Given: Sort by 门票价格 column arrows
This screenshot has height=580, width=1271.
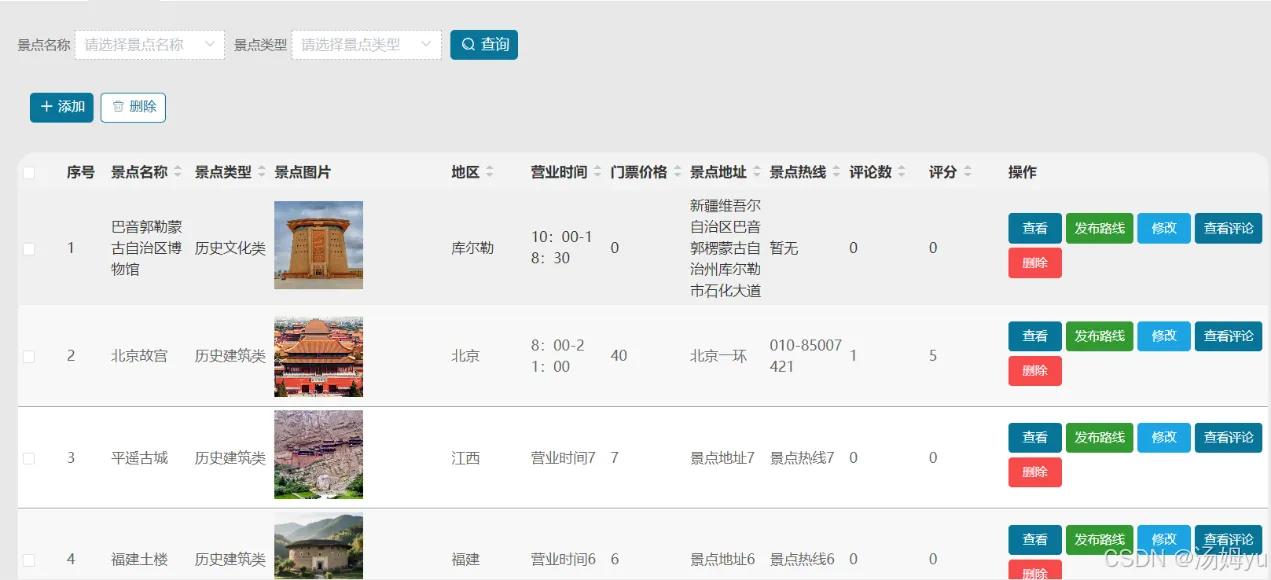Looking at the screenshot, I should click(x=677, y=172).
